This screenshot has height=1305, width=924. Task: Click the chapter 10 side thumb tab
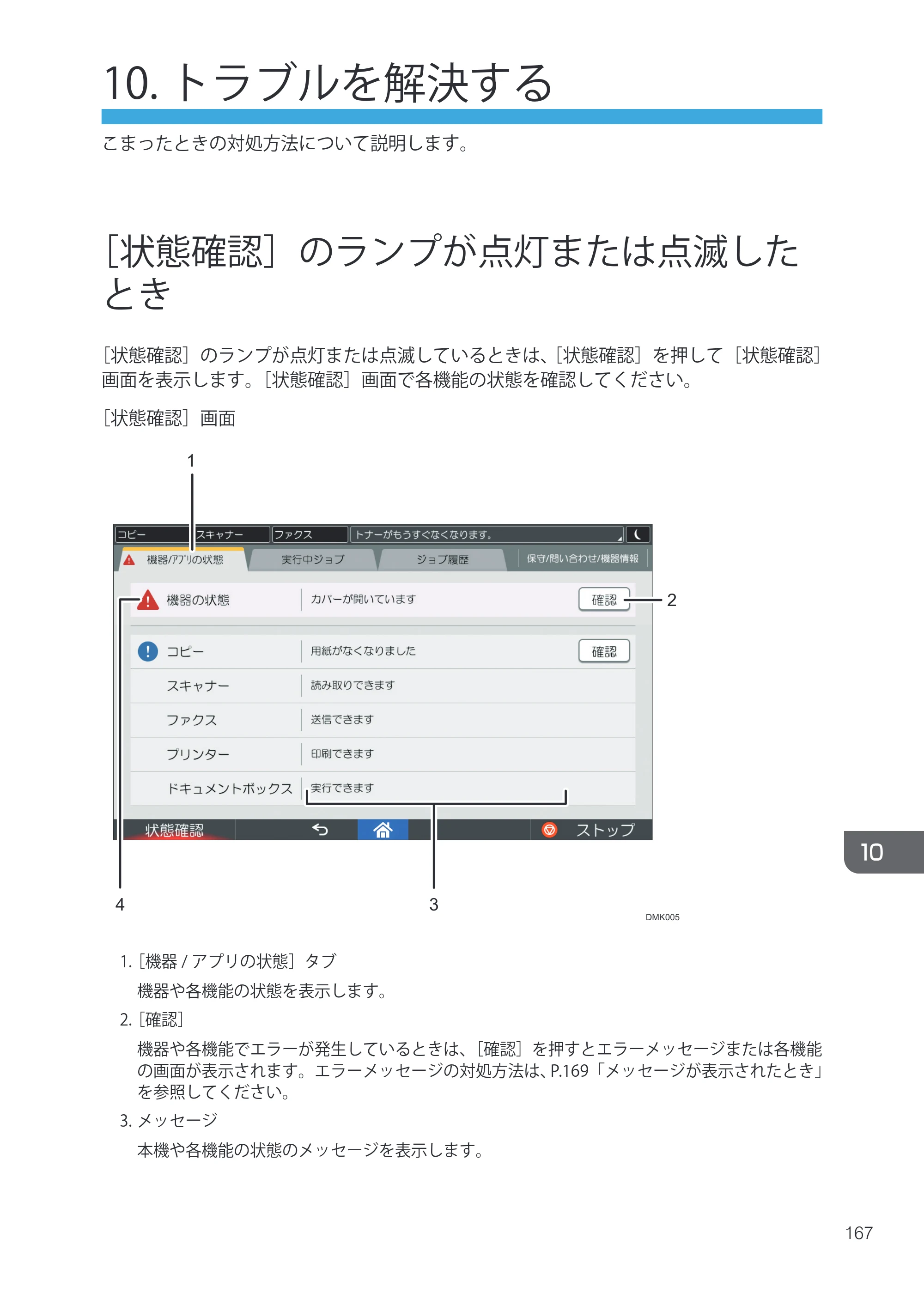(884, 852)
